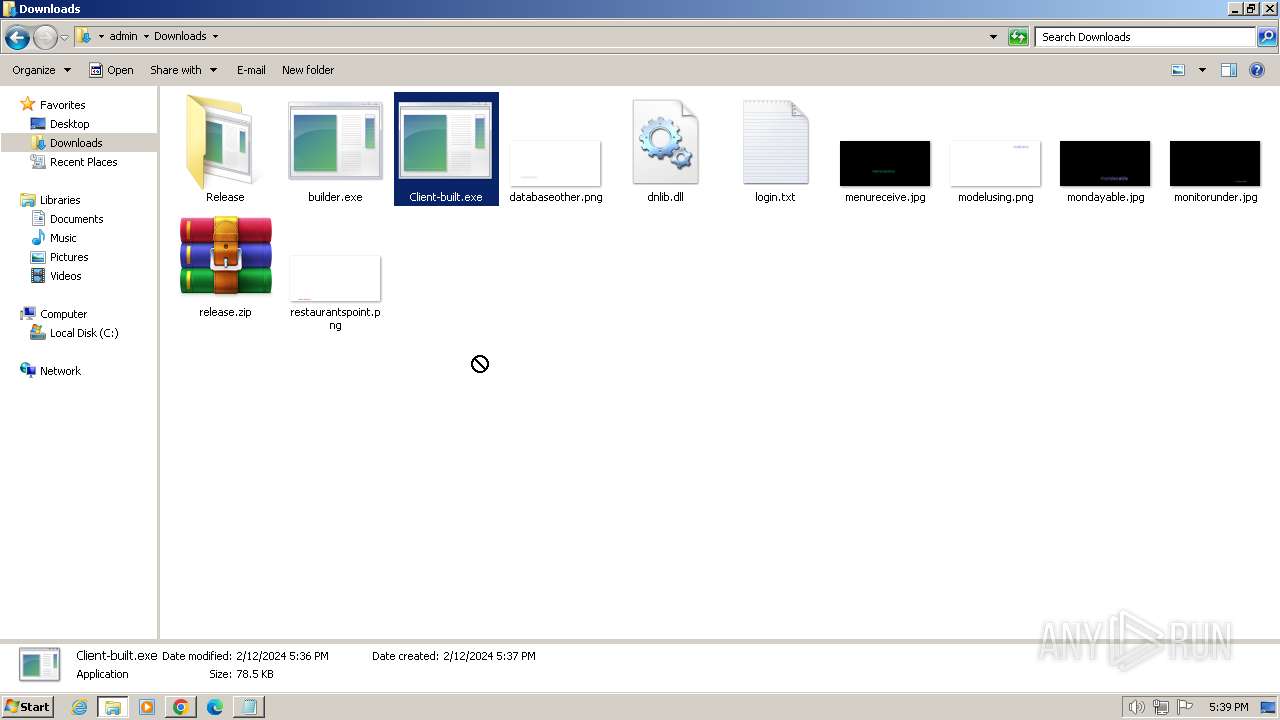
Task: Focus the Search Downloads field
Action: click(x=1145, y=37)
